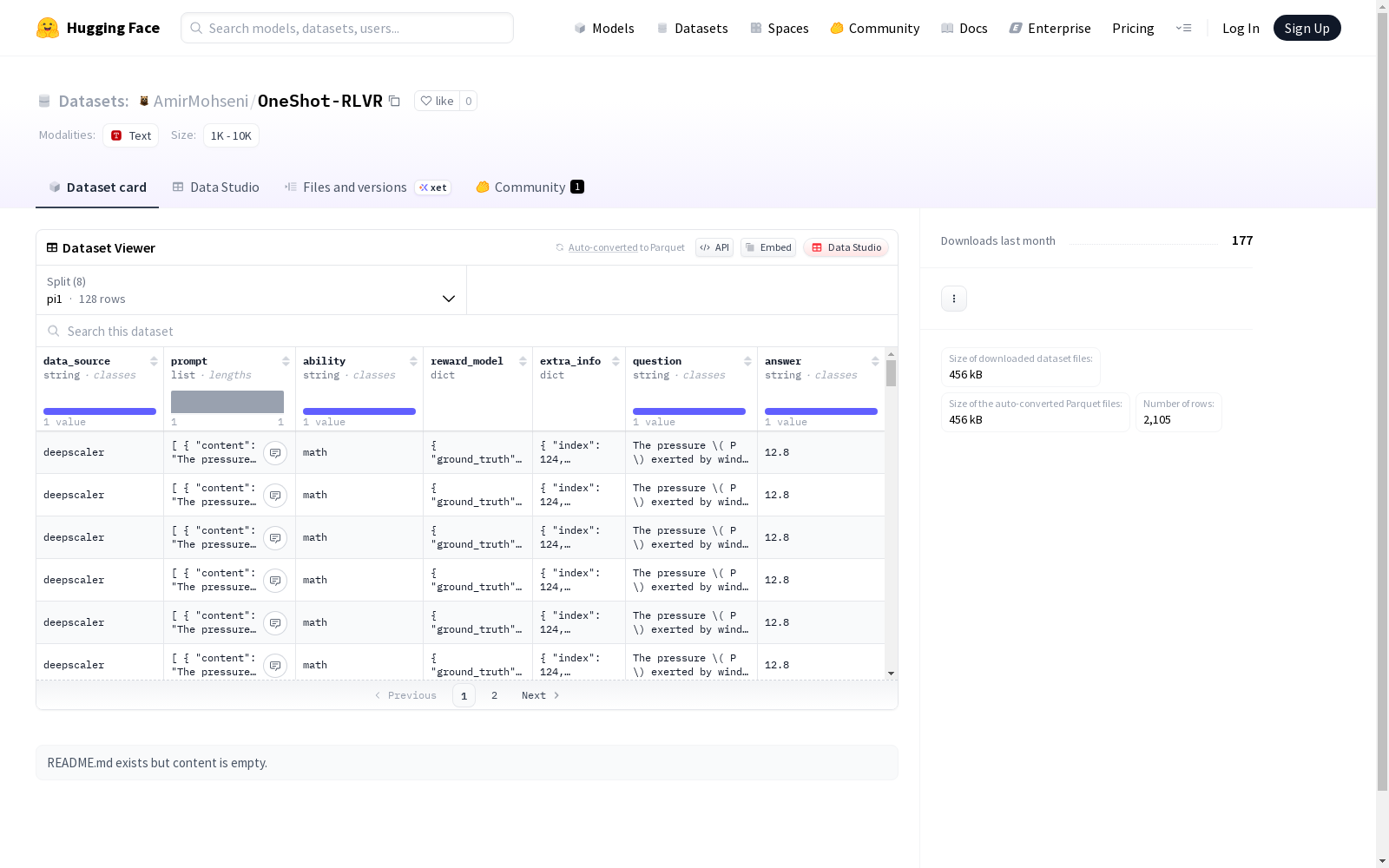Image resolution: width=1389 pixels, height=868 pixels.
Task: Open Docs in the top navigation
Action: pos(964,28)
